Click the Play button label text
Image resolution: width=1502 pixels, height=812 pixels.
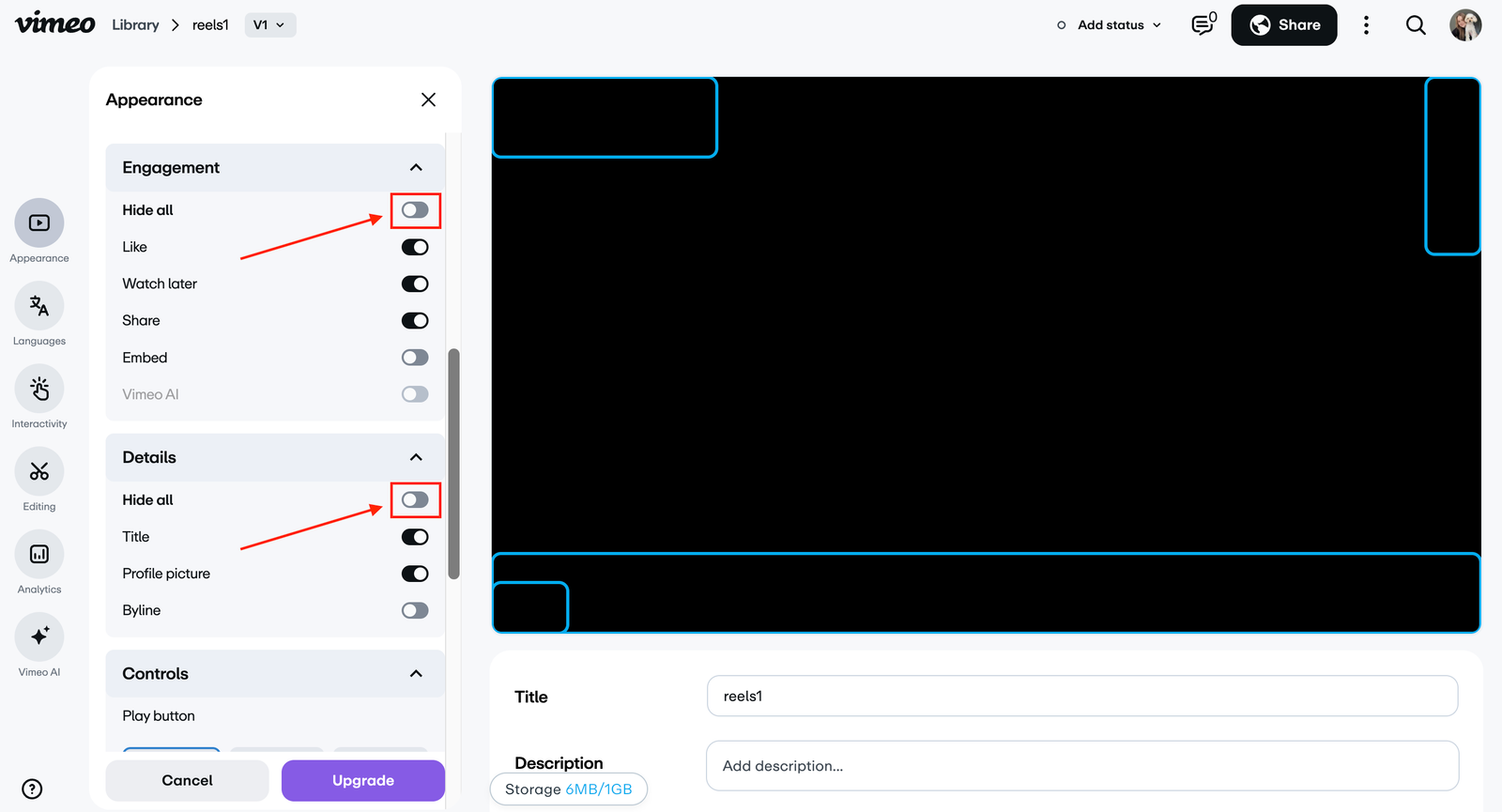tap(159, 716)
